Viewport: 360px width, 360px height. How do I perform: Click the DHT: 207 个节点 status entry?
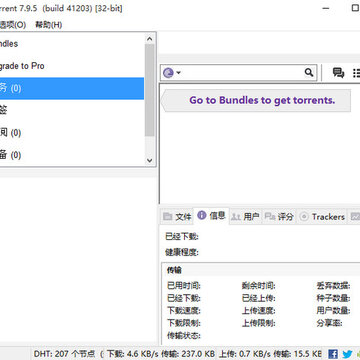coord(65,354)
